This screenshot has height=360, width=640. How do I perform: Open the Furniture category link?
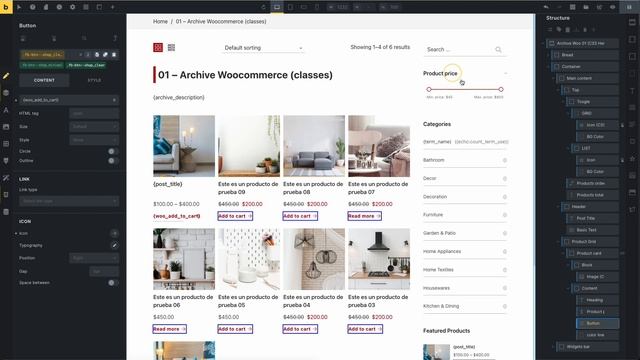(x=433, y=215)
